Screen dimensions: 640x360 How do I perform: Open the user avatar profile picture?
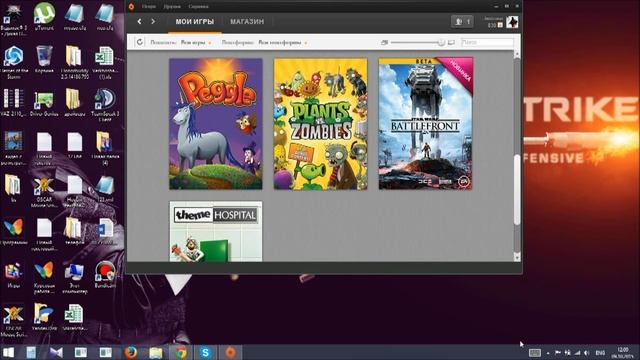(512, 22)
